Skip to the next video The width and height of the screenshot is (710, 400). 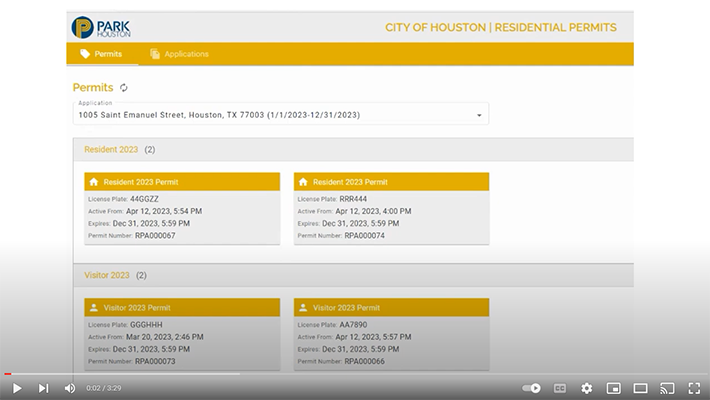coord(43,388)
